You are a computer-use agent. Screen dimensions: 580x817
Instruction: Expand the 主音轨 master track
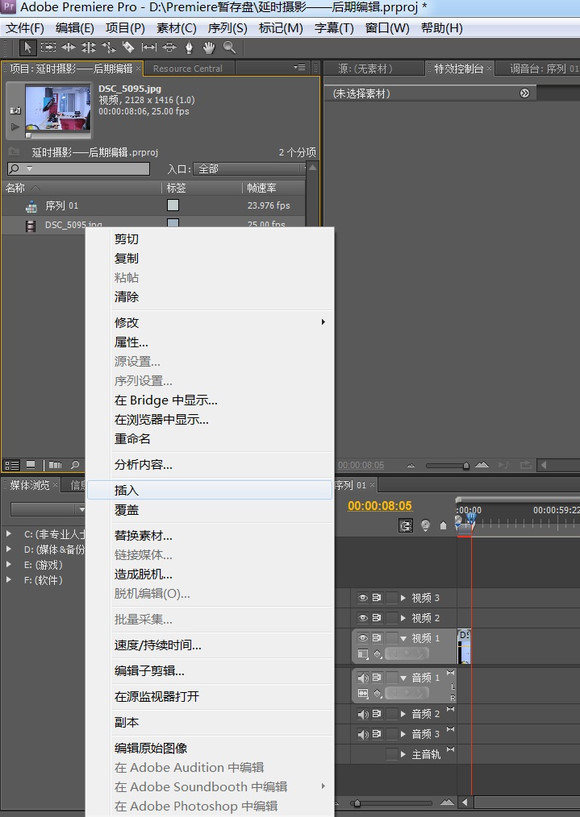403,754
